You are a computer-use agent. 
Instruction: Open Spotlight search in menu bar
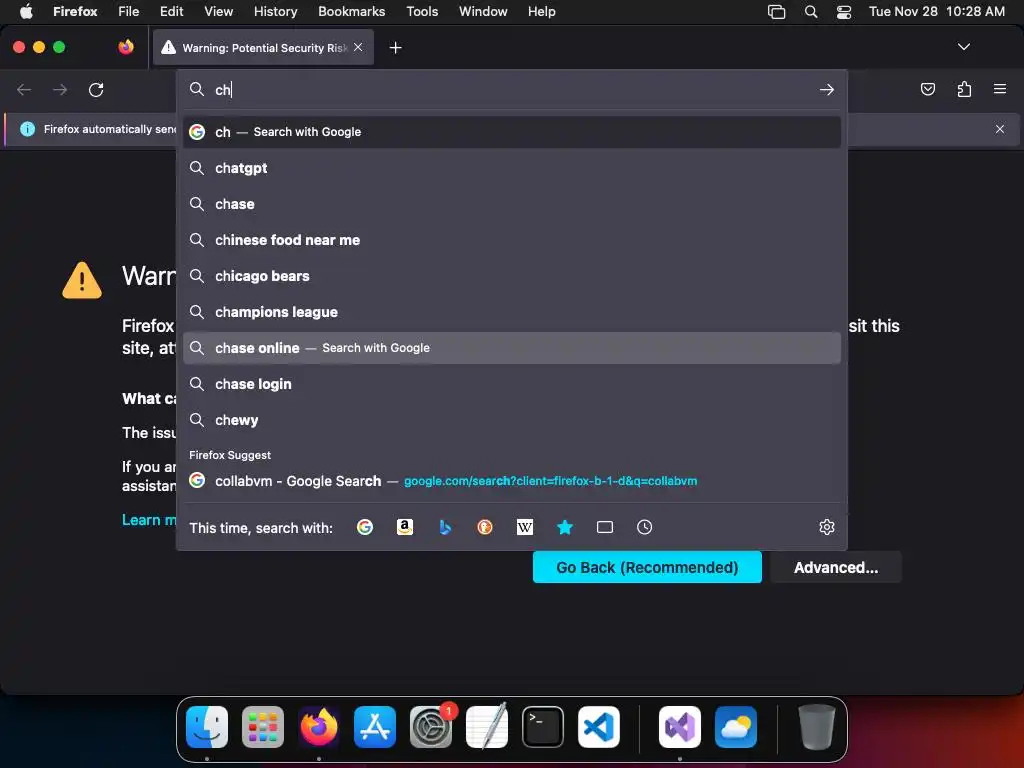pos(810,11)
